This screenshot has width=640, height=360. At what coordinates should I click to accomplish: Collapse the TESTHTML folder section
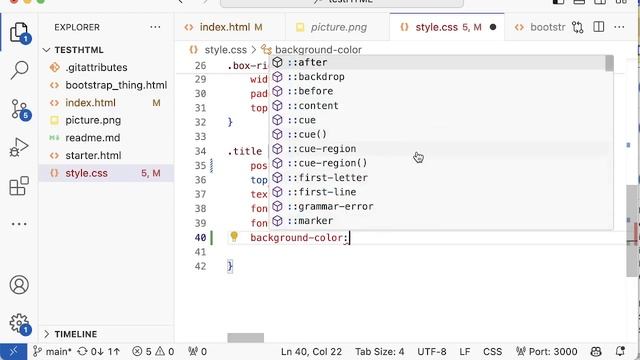pyautogui.click(x=106, y=50)
